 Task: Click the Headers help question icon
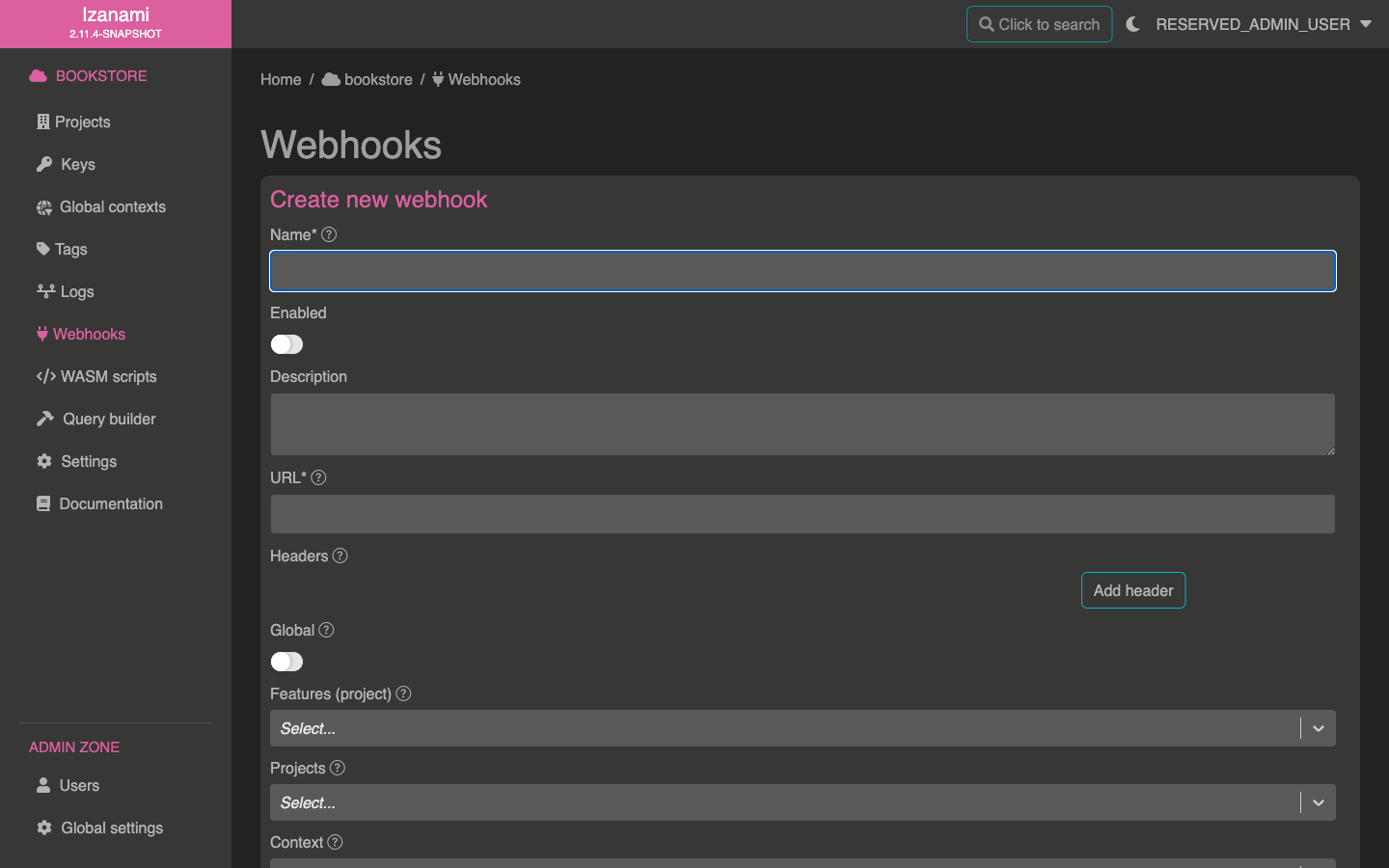[x=340, y=556]
